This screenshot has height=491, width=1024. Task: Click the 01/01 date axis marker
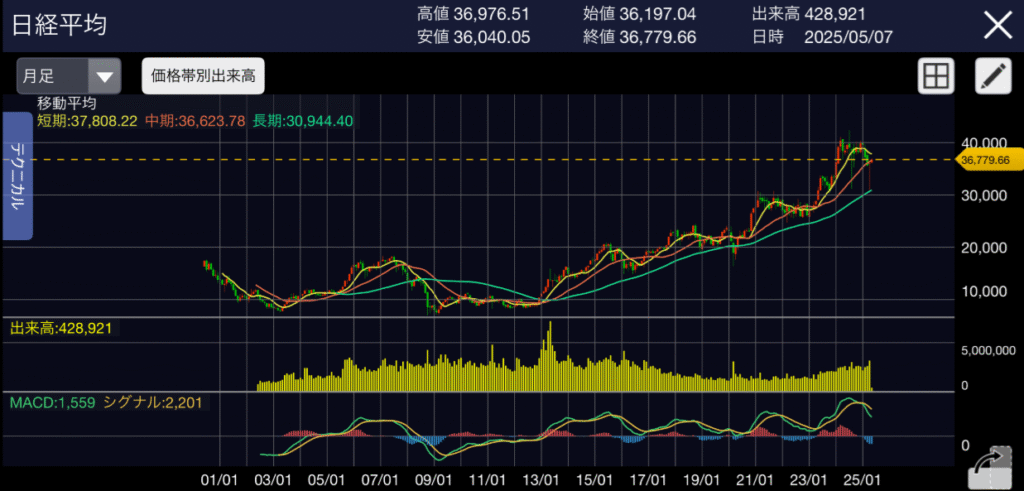pos(217,478)
